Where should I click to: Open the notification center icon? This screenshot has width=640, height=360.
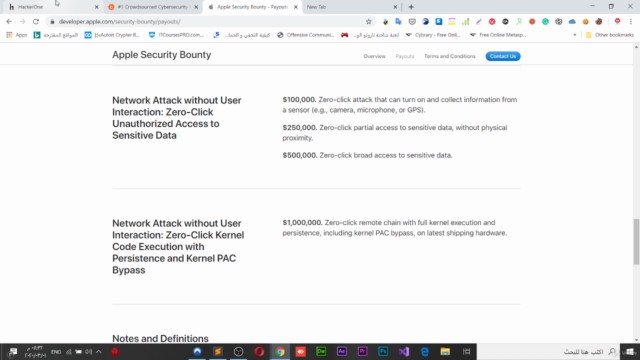coord(12,351)
